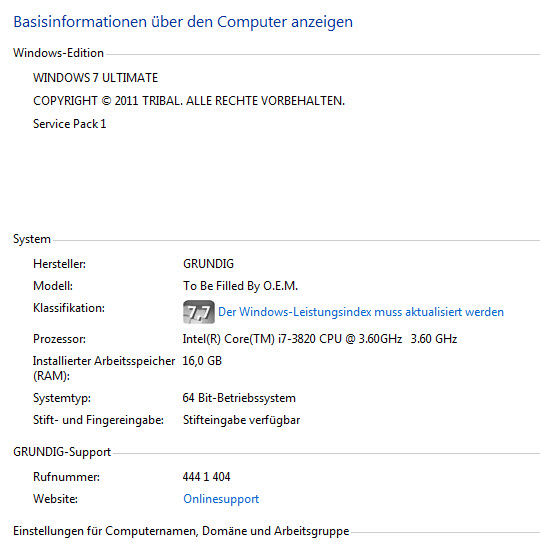The width and height of the screenshot is (540, 542).
Task: Click the System section header
Action: 32,239
